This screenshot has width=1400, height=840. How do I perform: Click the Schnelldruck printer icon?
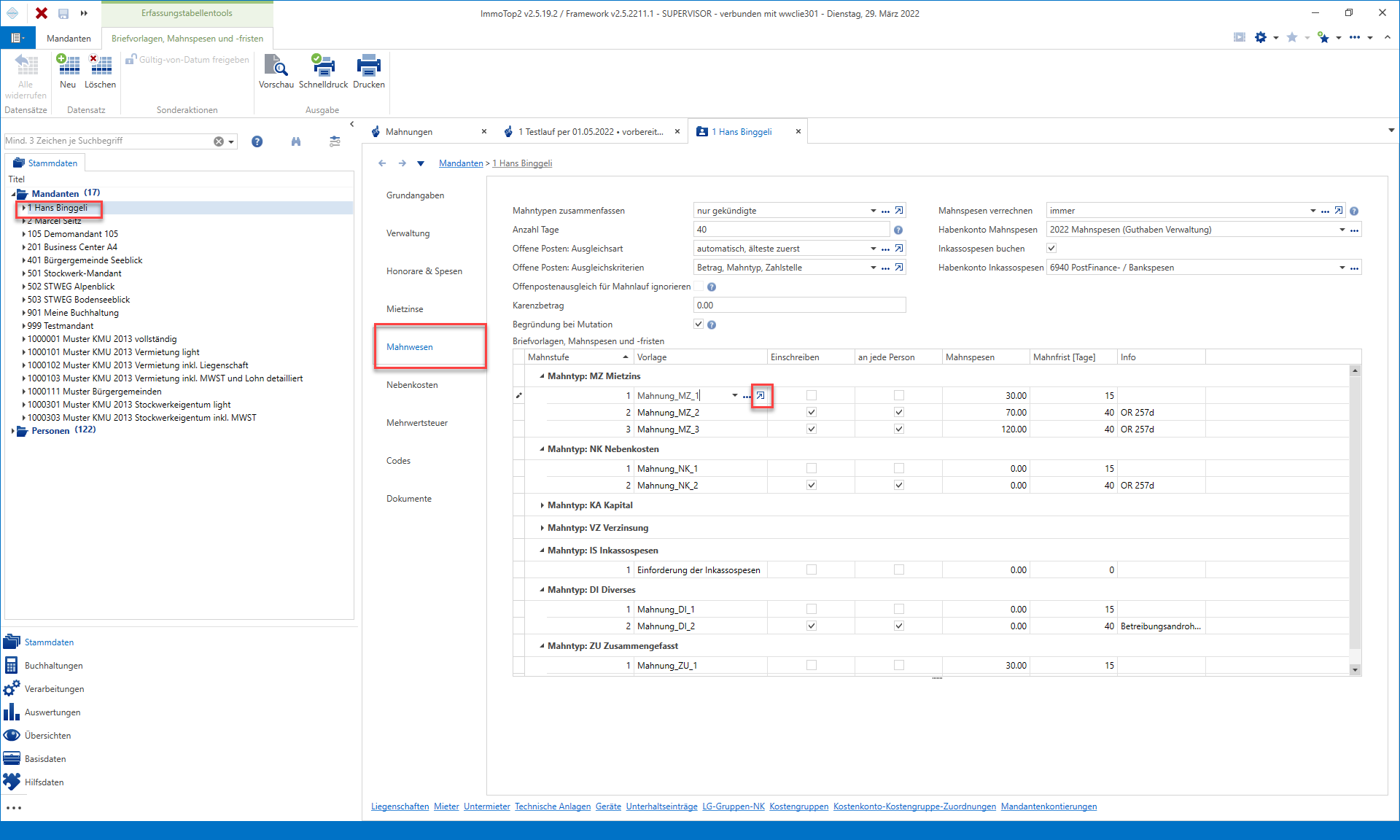323,65
